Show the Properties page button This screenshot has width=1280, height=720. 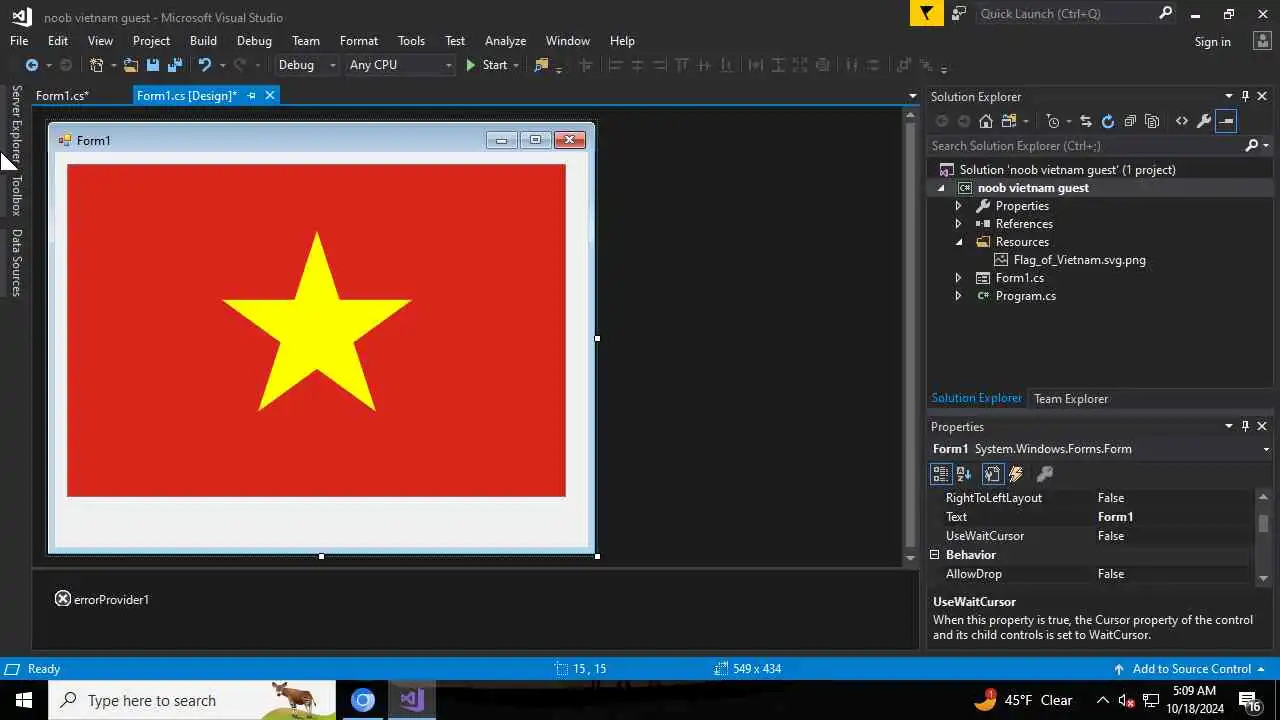pos(992,474)
